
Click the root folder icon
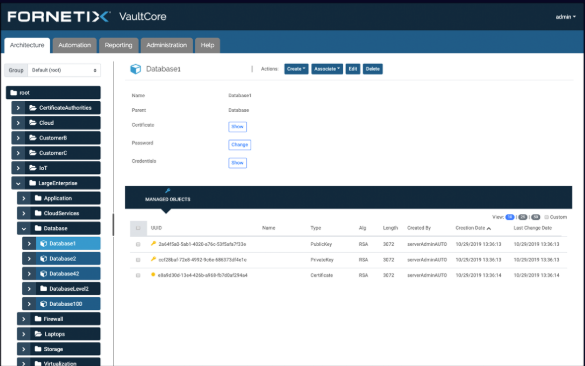click(x=14, y=93)
